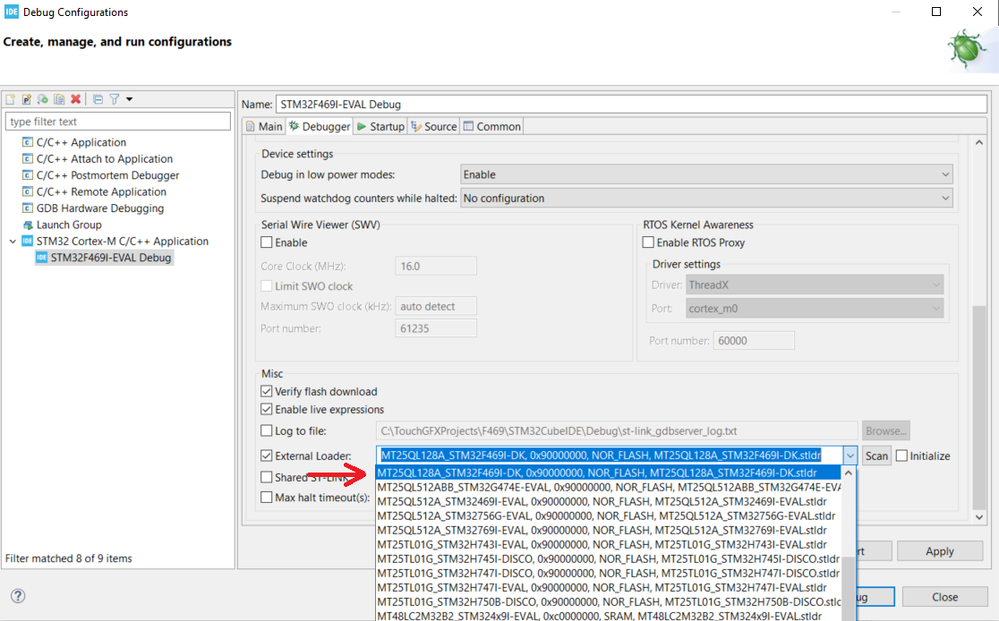Choose the MT25TL01G_STM32H747I-DISCO loader
Viewport: 999px width, 621px height.
click(608, 573)
